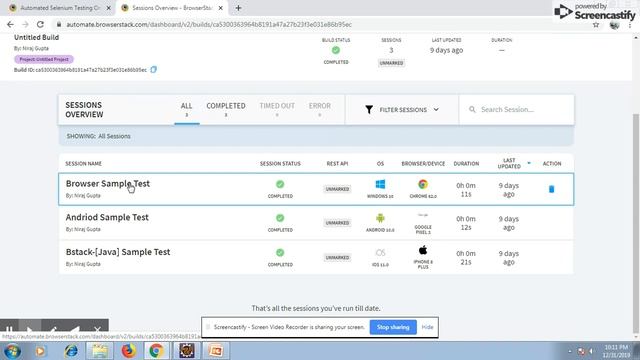The width and height of the screenshot is (640, 360).
Task: Show hidden system tray icons
Action: coord(570,351)
